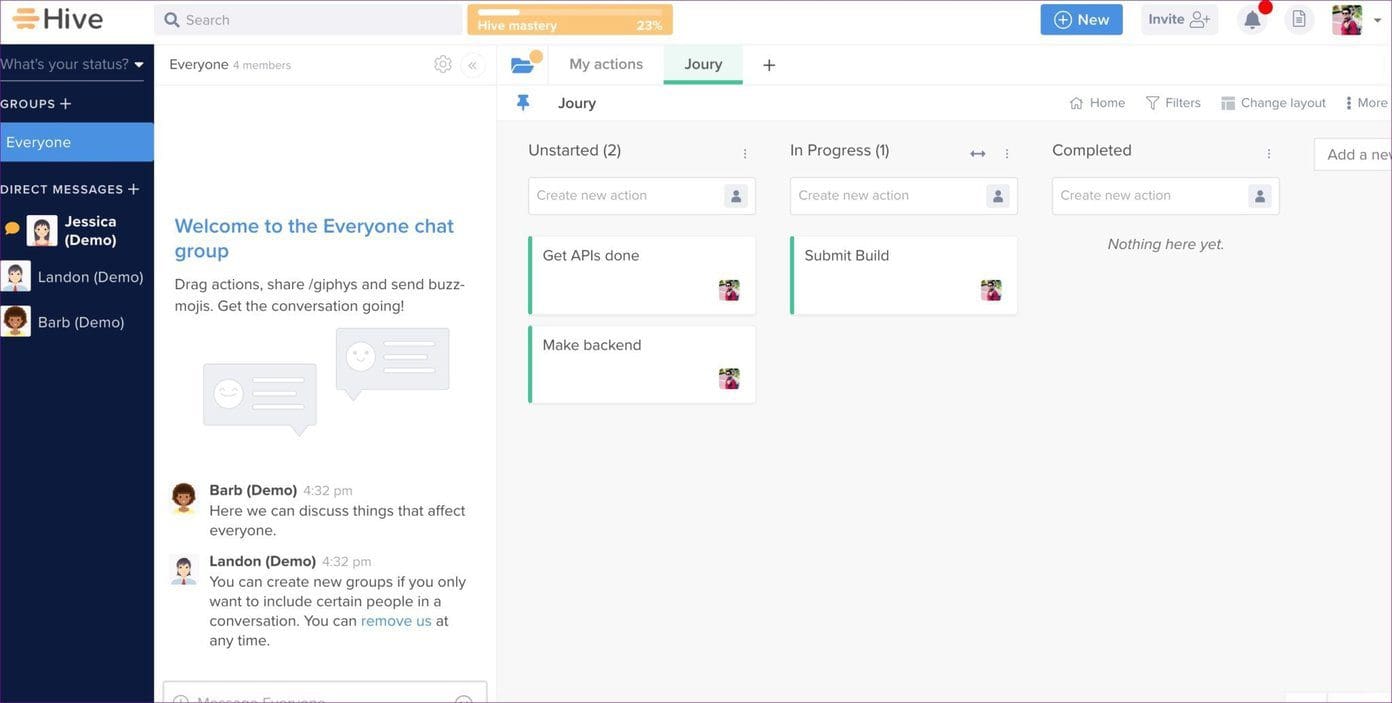This screenshot has height=703, width=1392.
Task: Start a new direct message plus icon
Action: [x=133, y=189]
